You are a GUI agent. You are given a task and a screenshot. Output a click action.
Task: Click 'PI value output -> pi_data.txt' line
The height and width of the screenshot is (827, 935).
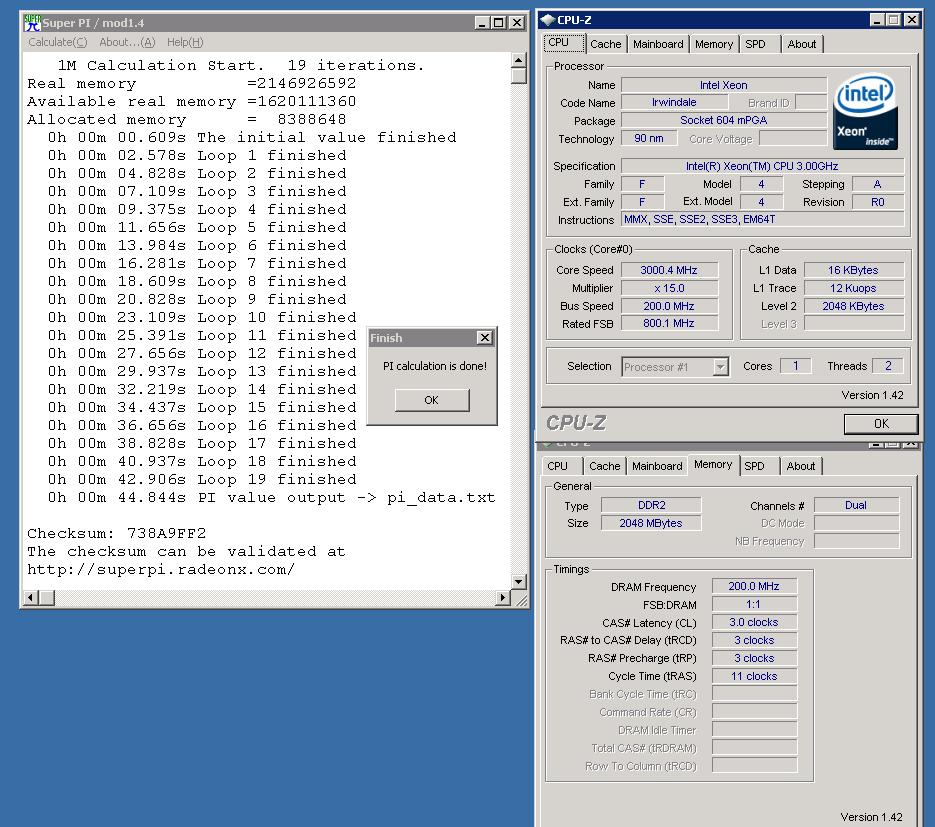click(272, 498)
